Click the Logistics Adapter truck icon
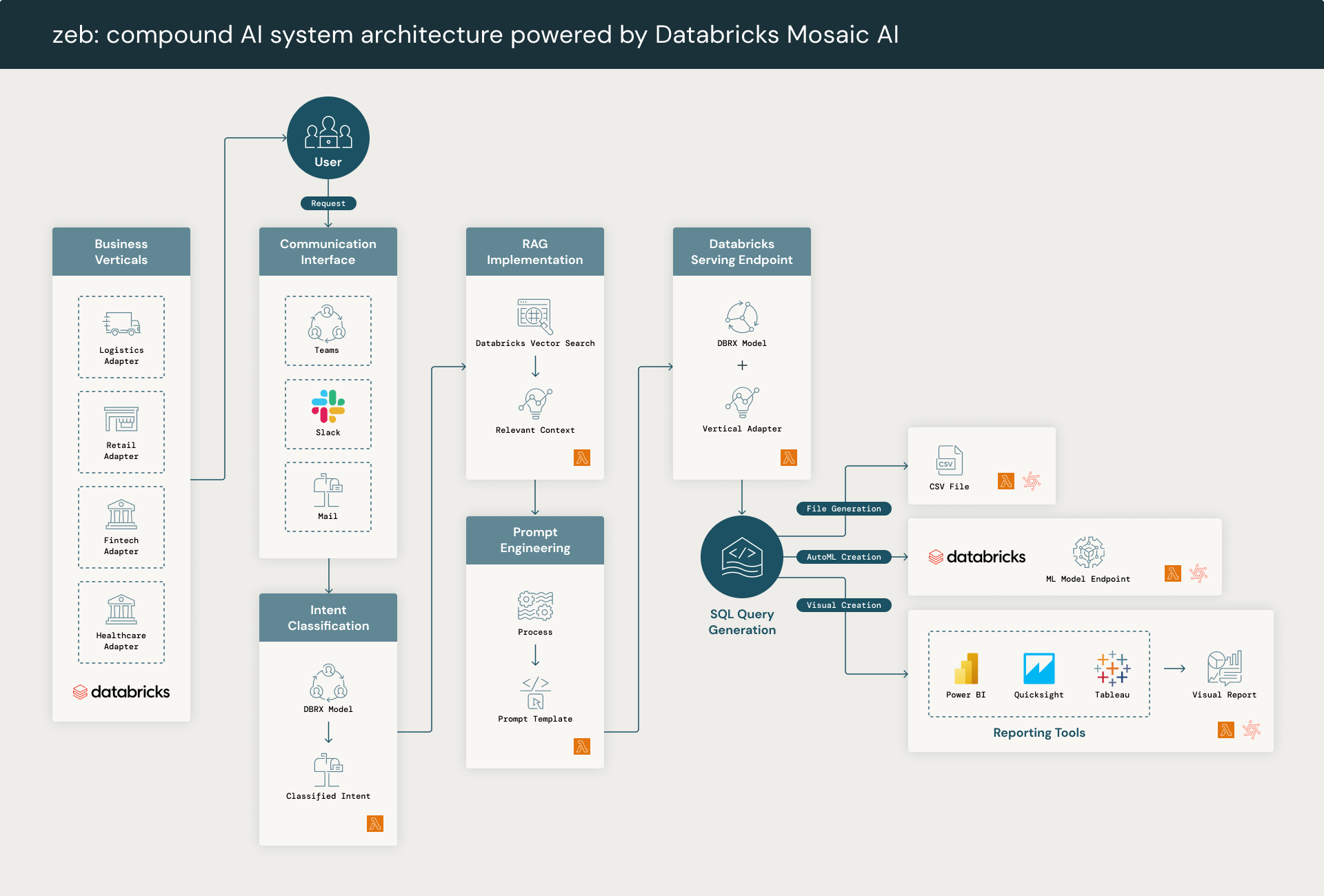This screenshot has width=1324, height=896. pyautogui.click(x=121, y=323)
